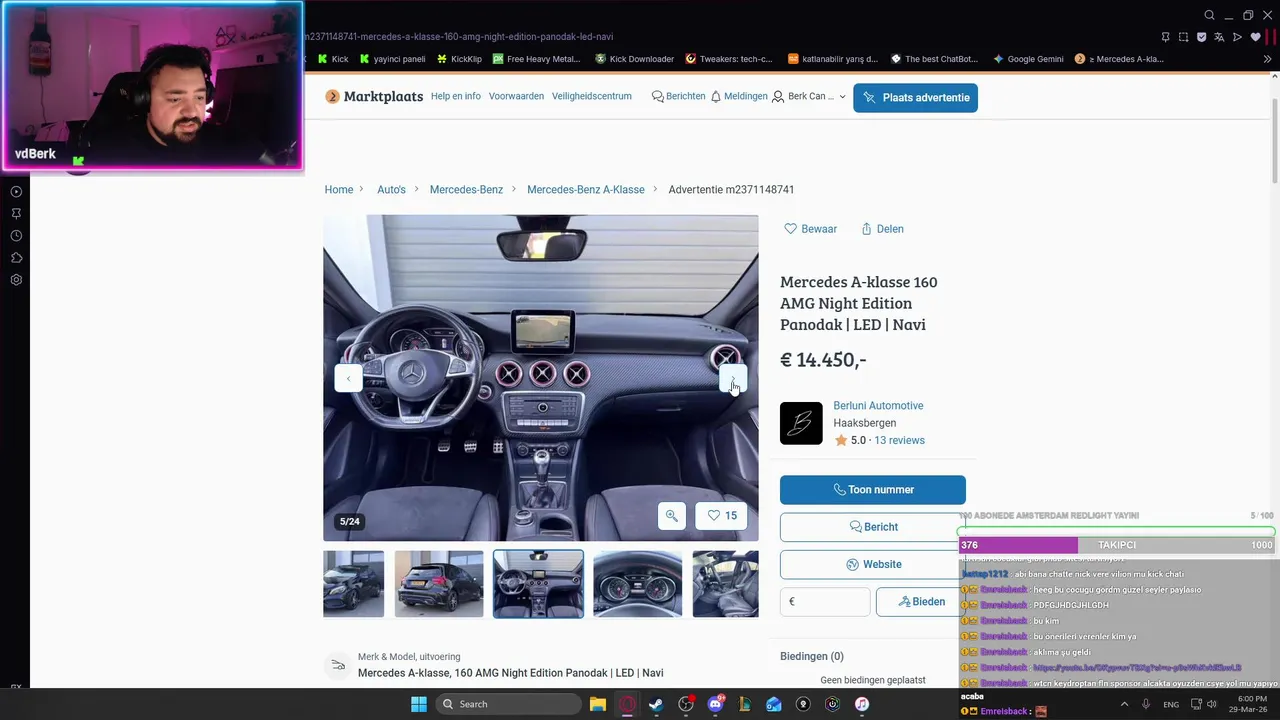Viewport: 1280px width, 720px height.
Task: Go to Auto's breadcrumb
Action: coord(391,189)
